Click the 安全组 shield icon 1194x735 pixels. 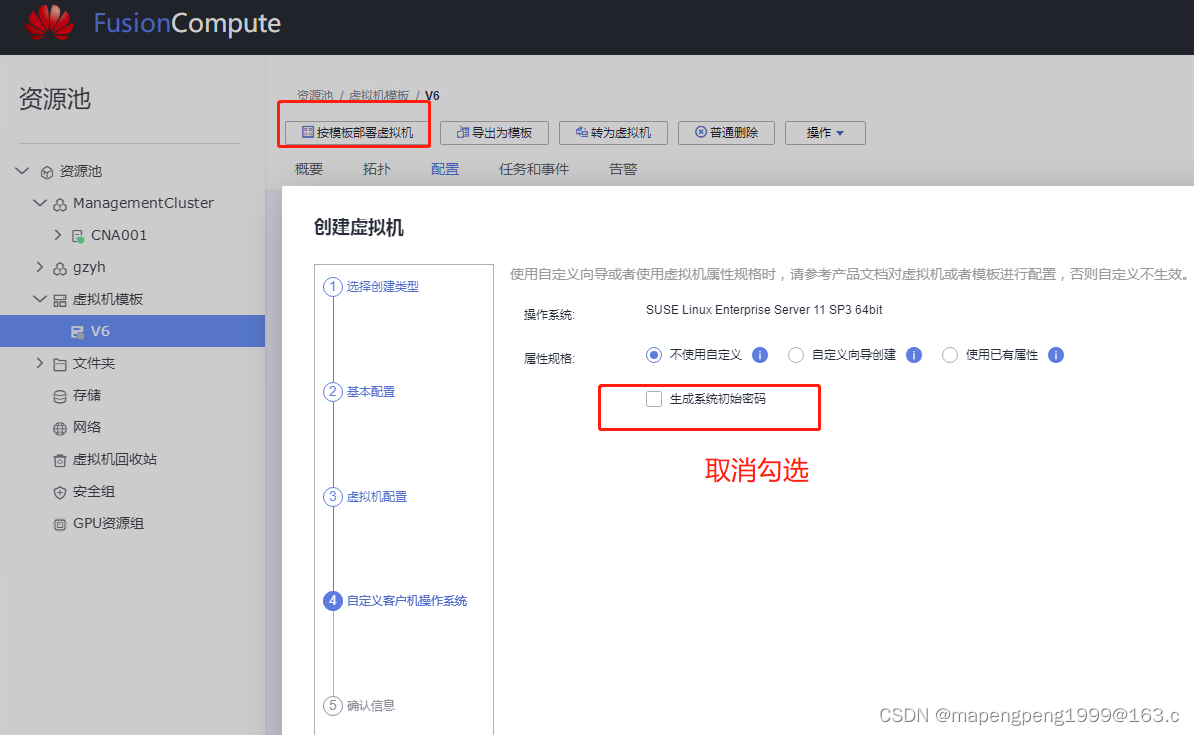tap(59, 492)
